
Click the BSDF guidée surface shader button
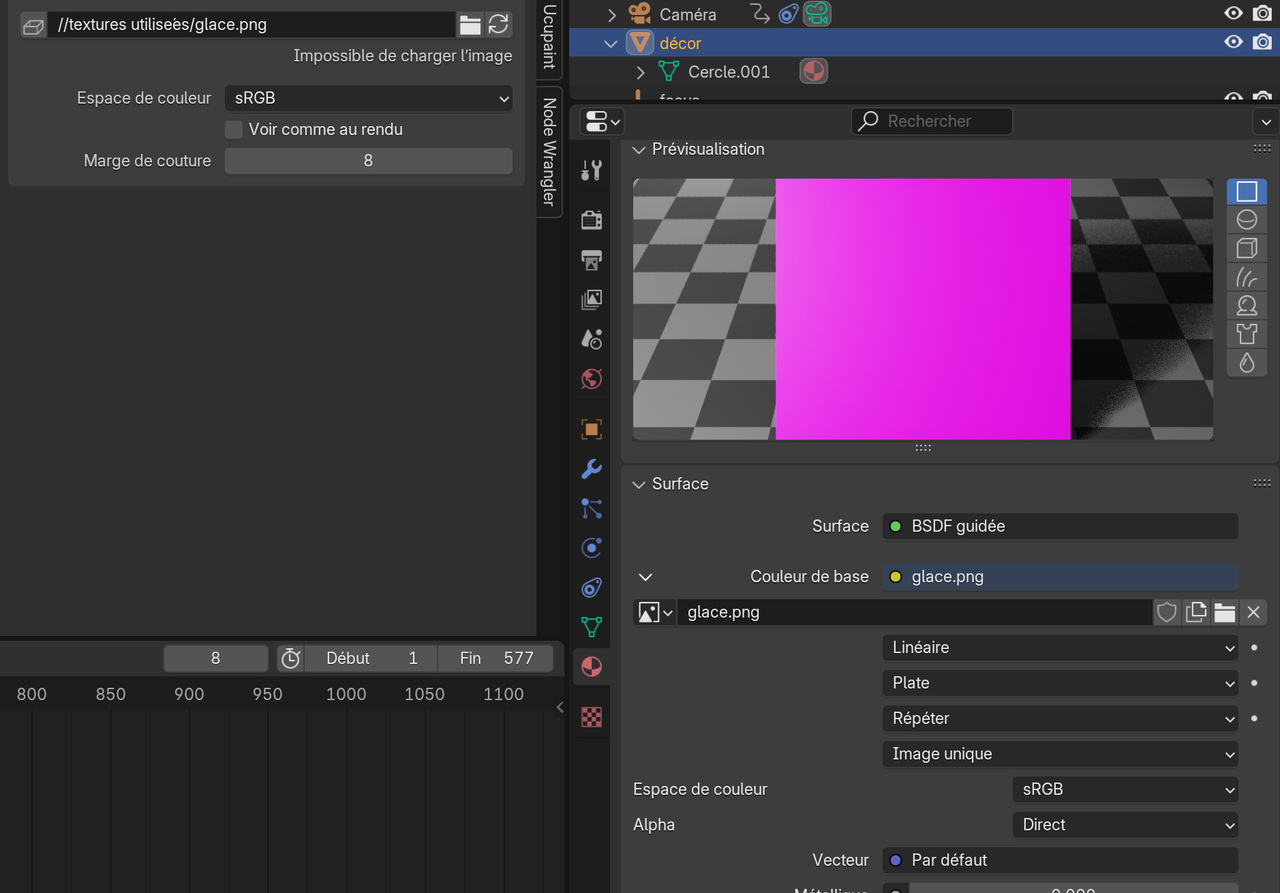pyautogui.click(x=1061, y=526)
